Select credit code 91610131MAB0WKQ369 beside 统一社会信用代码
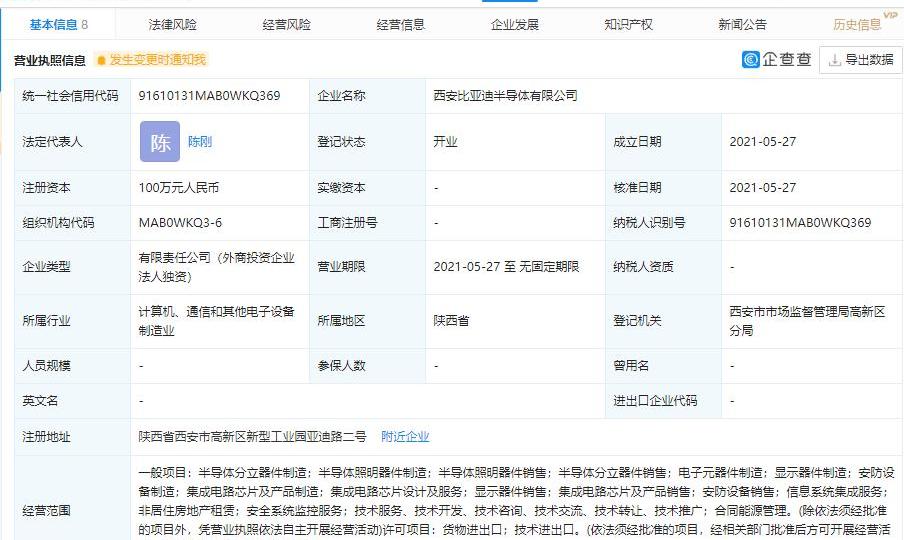Viewport: 904px width, 540px height. pyautogui.click(x=209, y=96)
